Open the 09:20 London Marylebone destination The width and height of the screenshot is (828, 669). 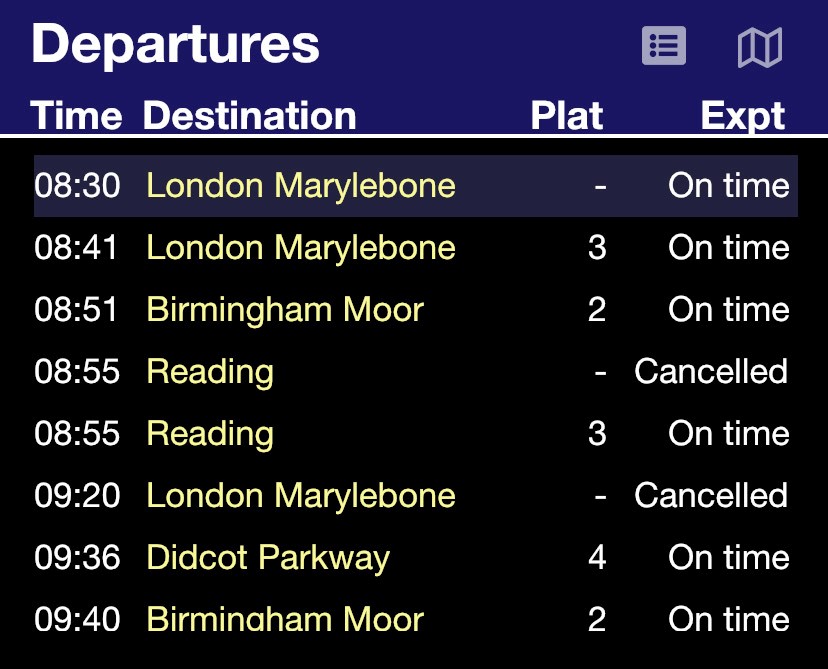click(x=300, y=496)
